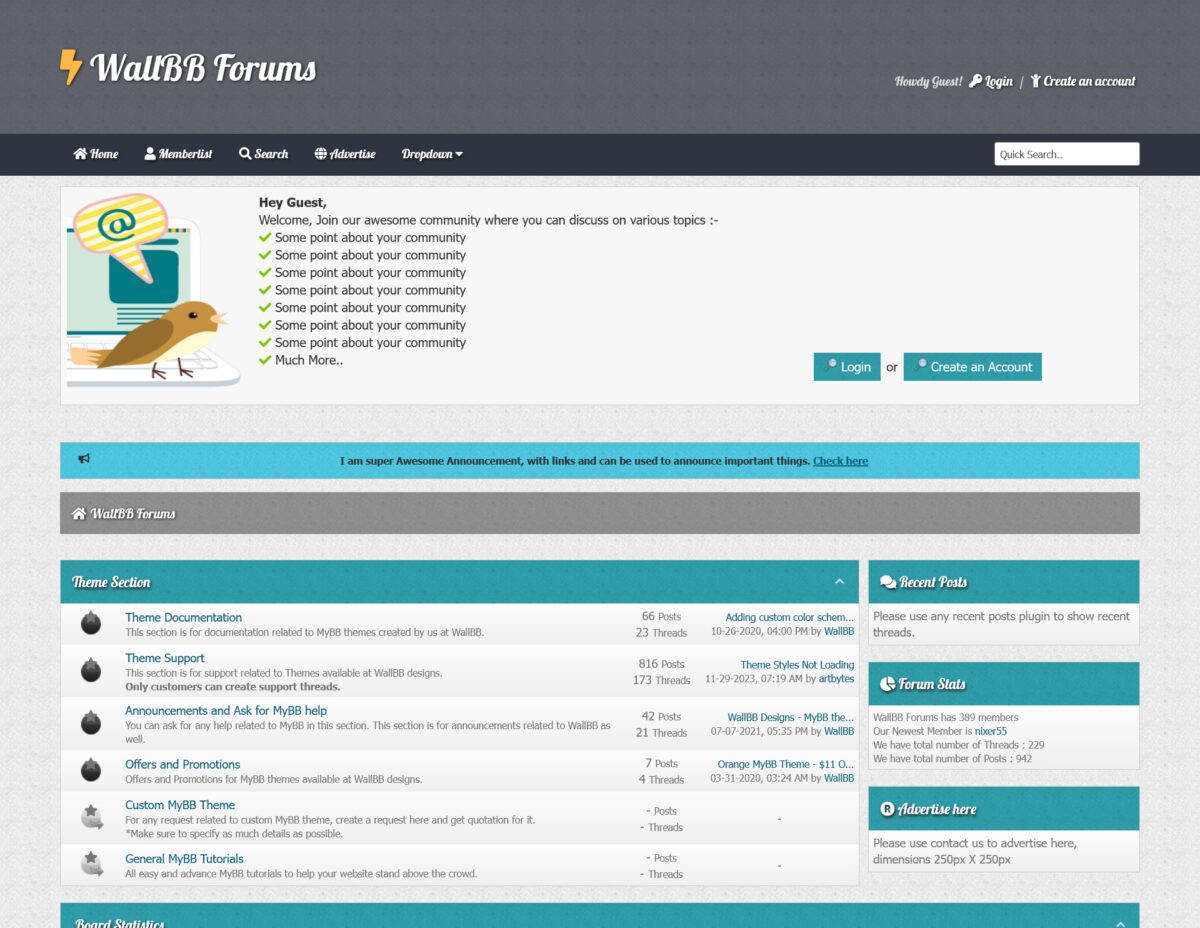Open the Dropdown menu in the navigation bar
Screen dimensions: 1200x928
[430, 154]
